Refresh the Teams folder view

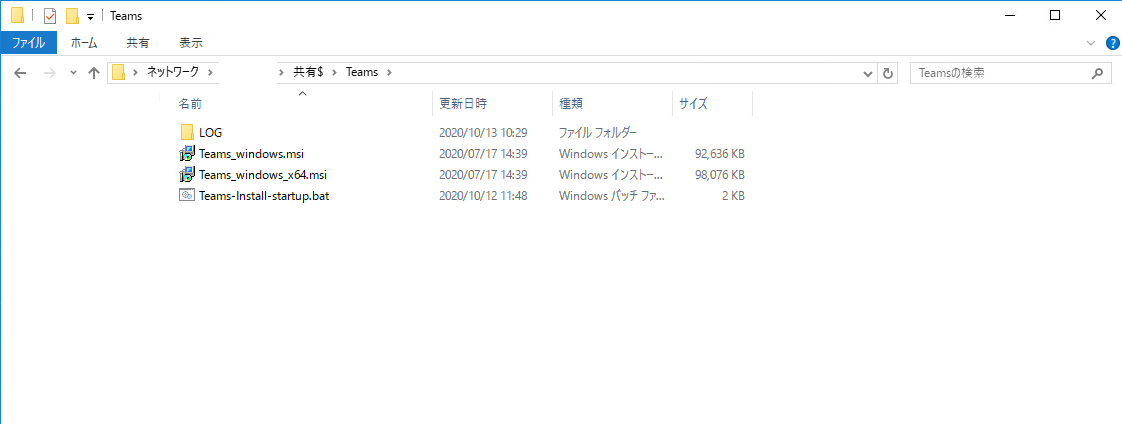click(888, 73)
